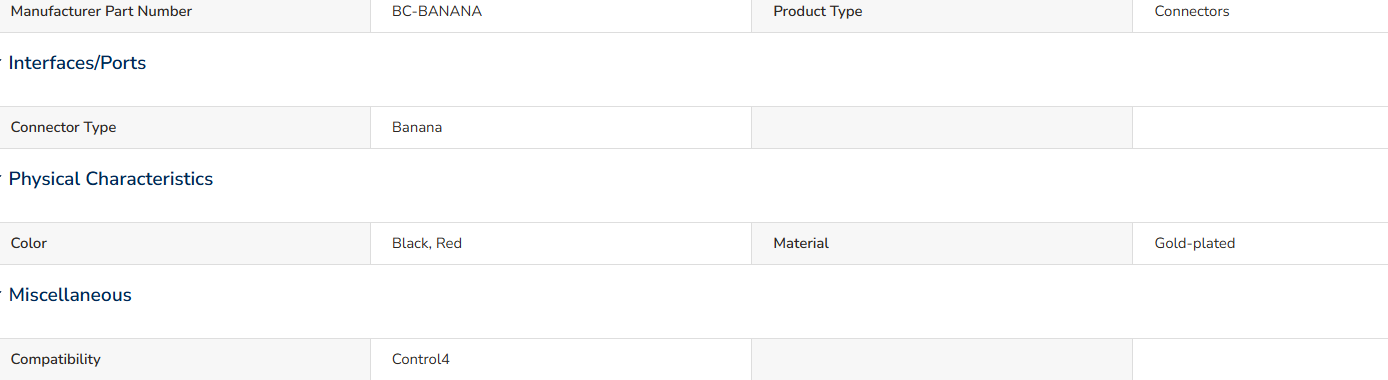The image size is (1388, 380).
Task: Click the blank white cell in the Compatibility row
Action: pyautogui.click(x=1260, y=359)
